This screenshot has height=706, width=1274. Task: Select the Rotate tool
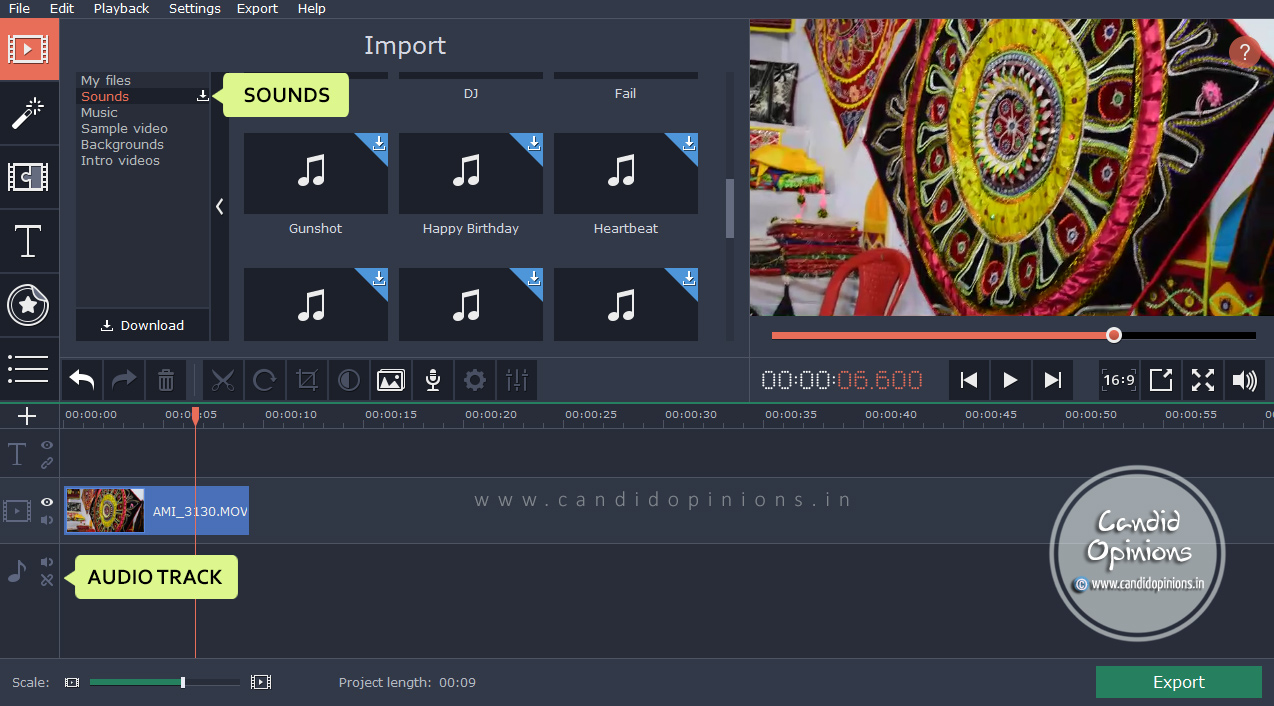point(264,380)
